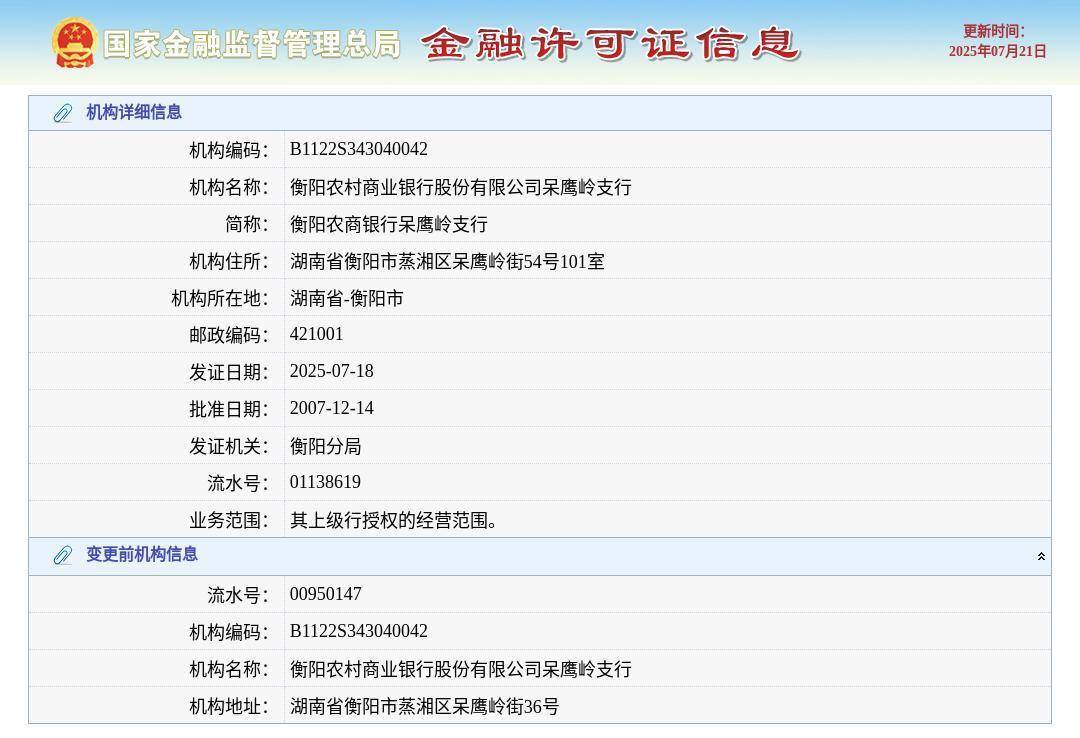Screen dimensions: 1080x738
Task: Select the postal code 421001
Action: (317, 334)
